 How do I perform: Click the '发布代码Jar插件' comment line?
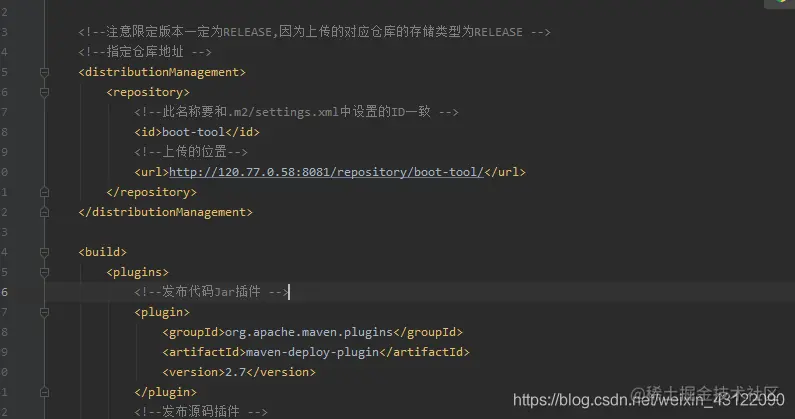coord(211,292)
